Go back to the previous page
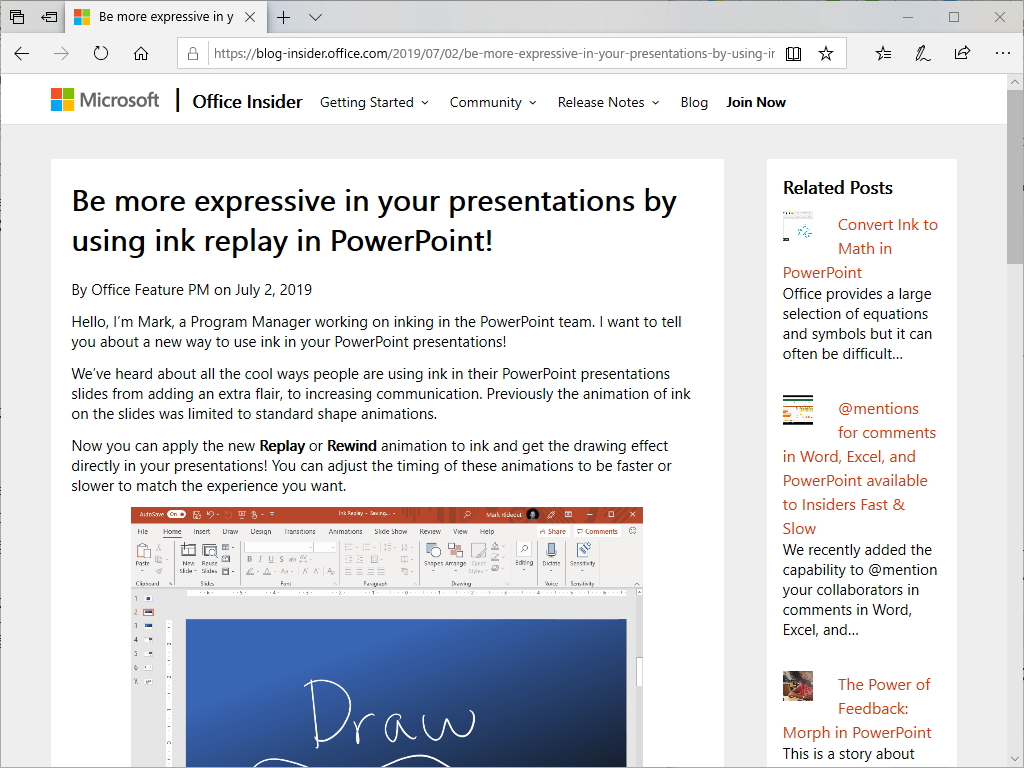The width and height of the screenshot is (1024, 768). point(22,54)
